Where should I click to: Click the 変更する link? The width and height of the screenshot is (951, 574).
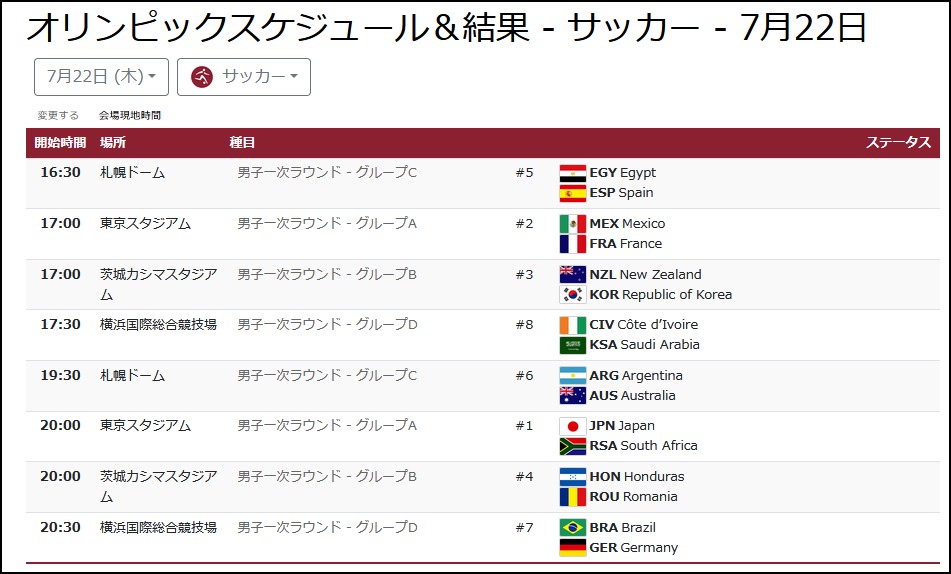(x=58, y=116)
